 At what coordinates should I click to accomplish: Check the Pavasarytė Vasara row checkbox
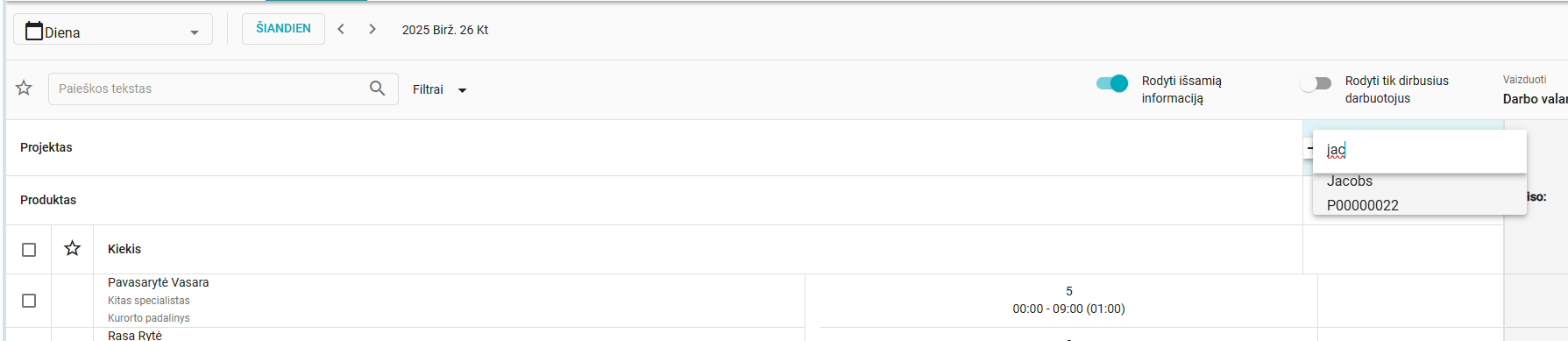tap(29, 301)
